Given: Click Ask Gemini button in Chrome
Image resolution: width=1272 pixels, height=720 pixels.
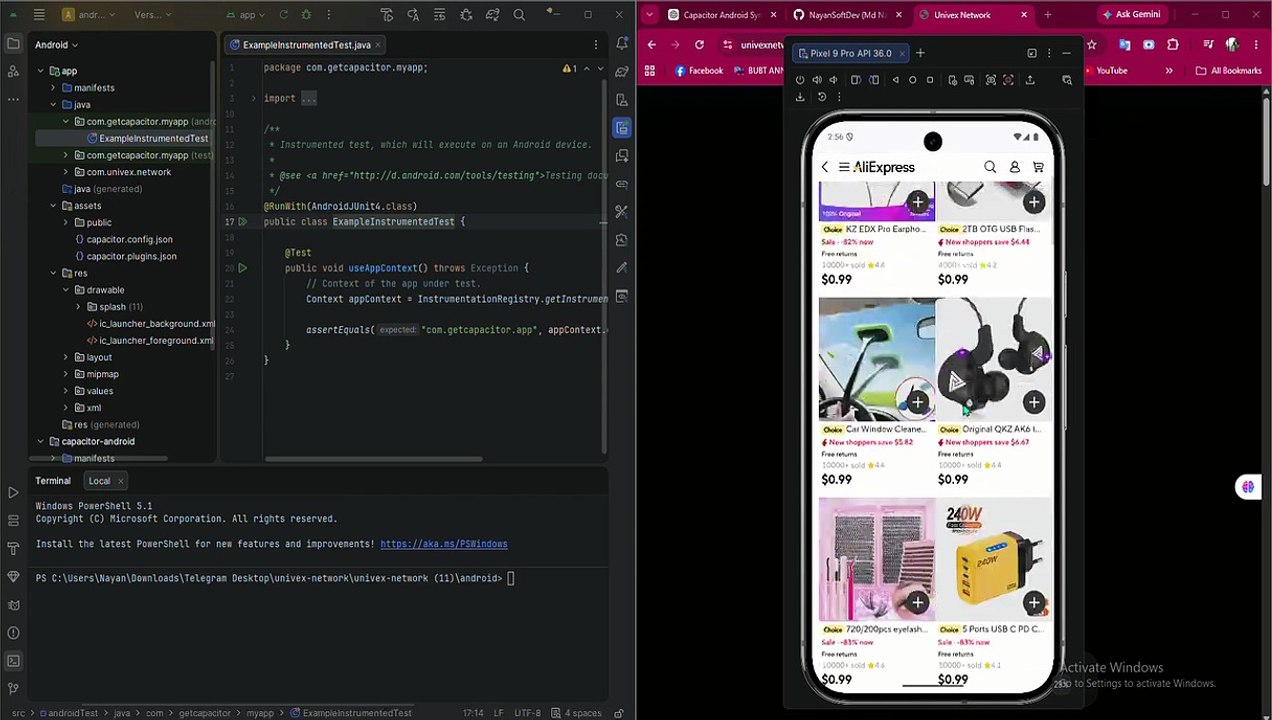Looking at the screenshot, I should point(1131,15).
